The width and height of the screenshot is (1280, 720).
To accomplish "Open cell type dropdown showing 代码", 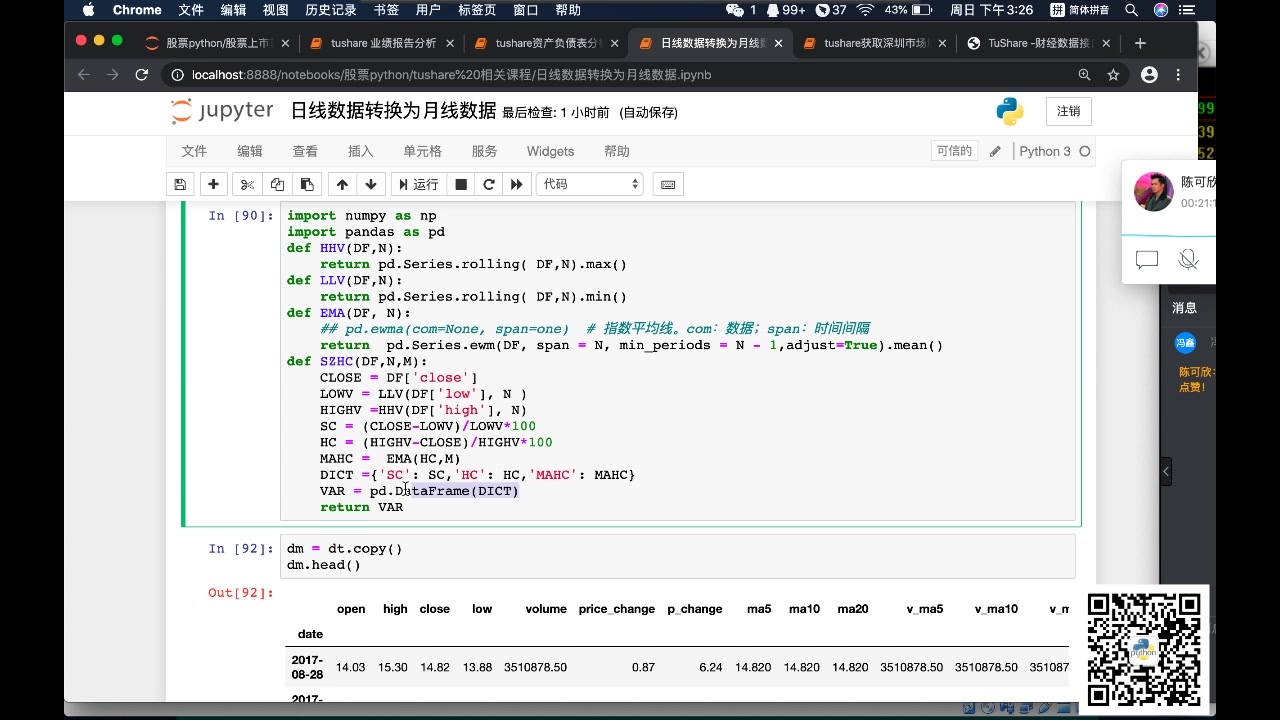I will (590, 184).
